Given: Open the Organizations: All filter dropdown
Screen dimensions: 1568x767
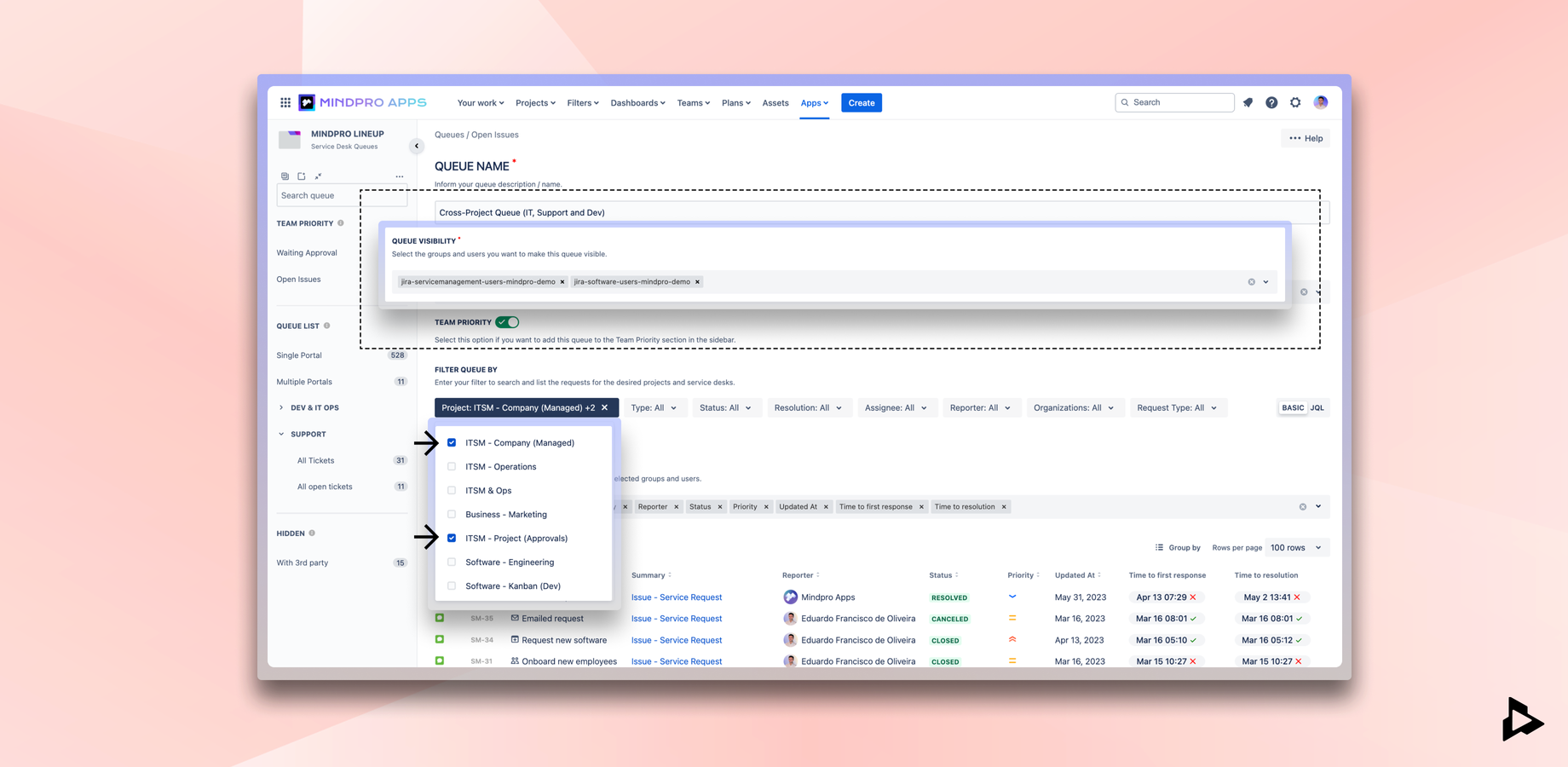Looking at the screenshot, I should [1074, 407].
